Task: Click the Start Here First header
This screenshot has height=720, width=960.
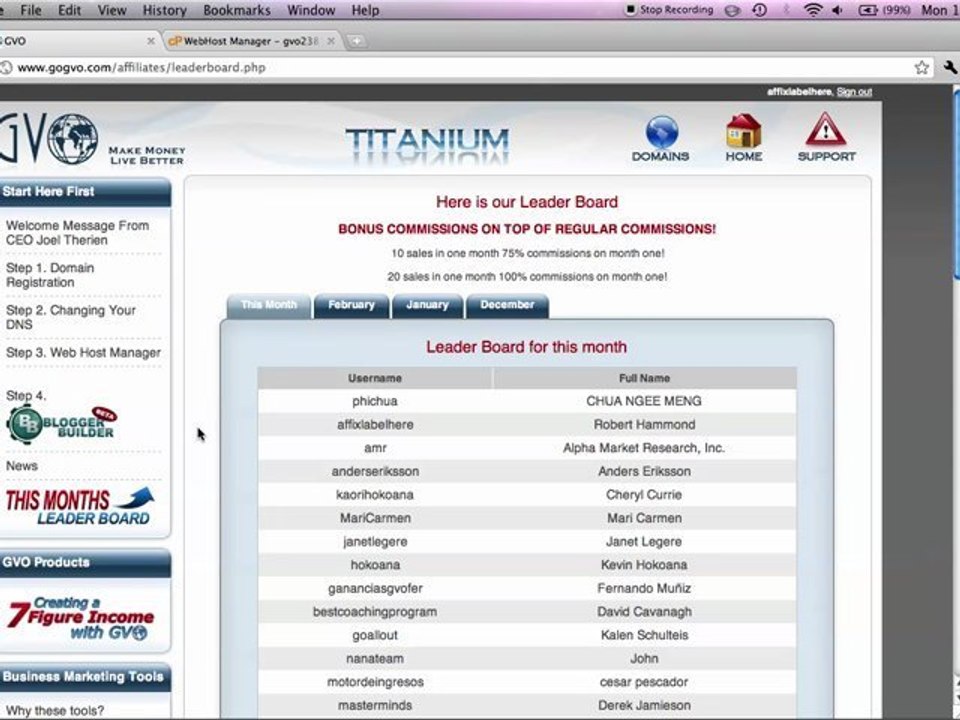Action: click(84, 192)
